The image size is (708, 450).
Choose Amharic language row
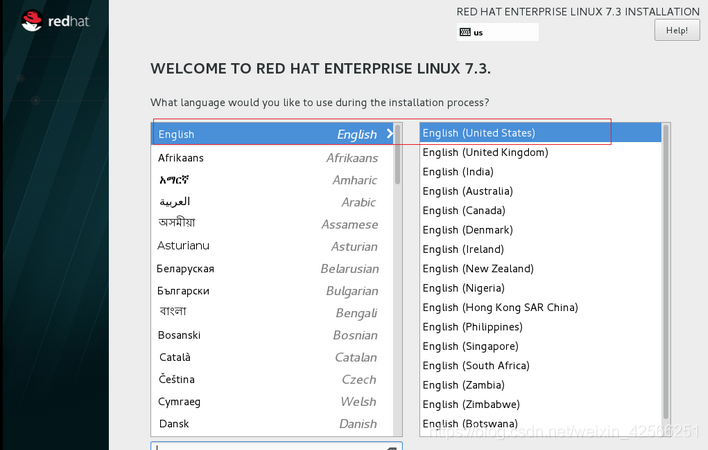[x=273, y=180]
